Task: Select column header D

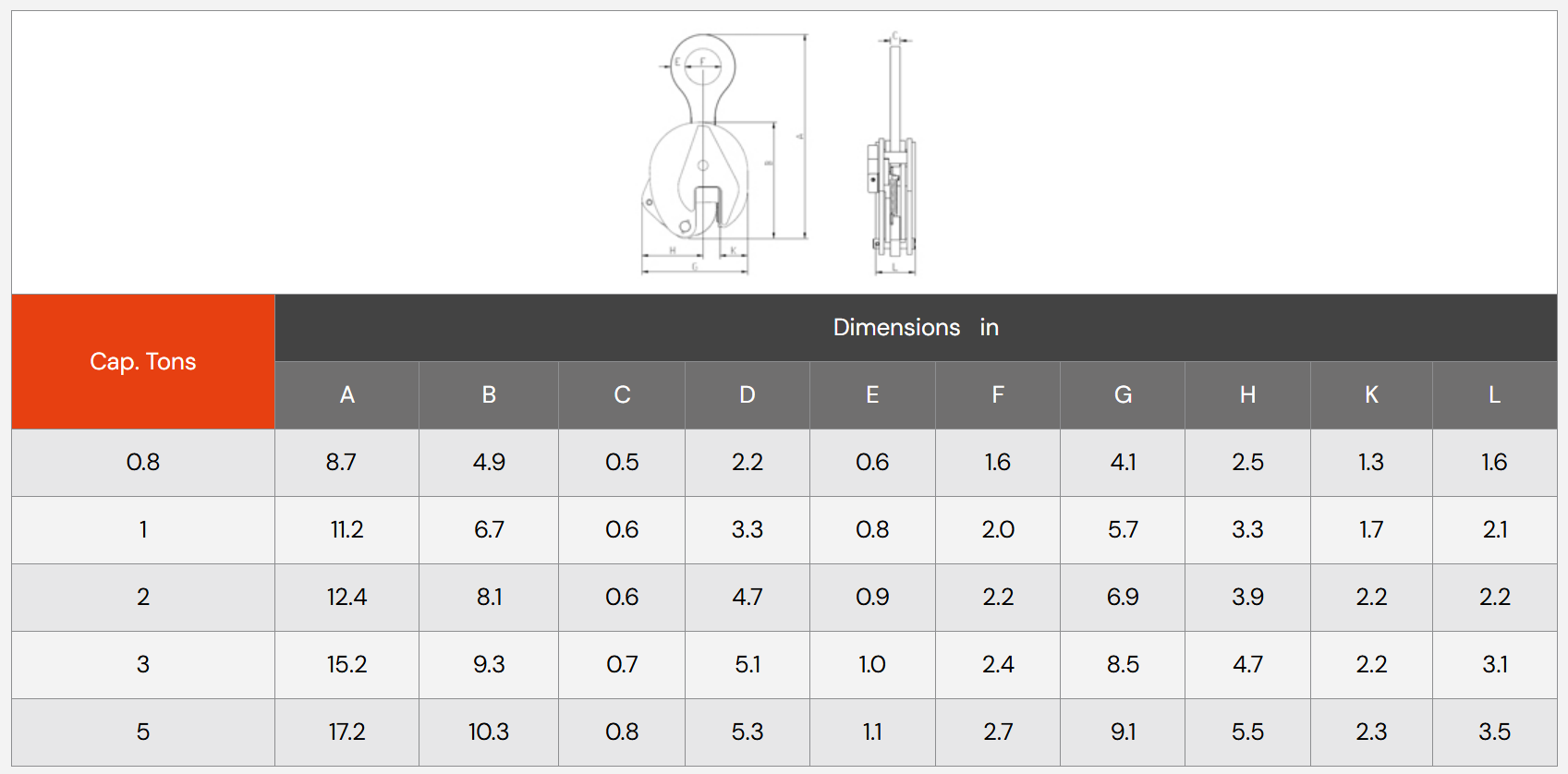Action: 748,395
